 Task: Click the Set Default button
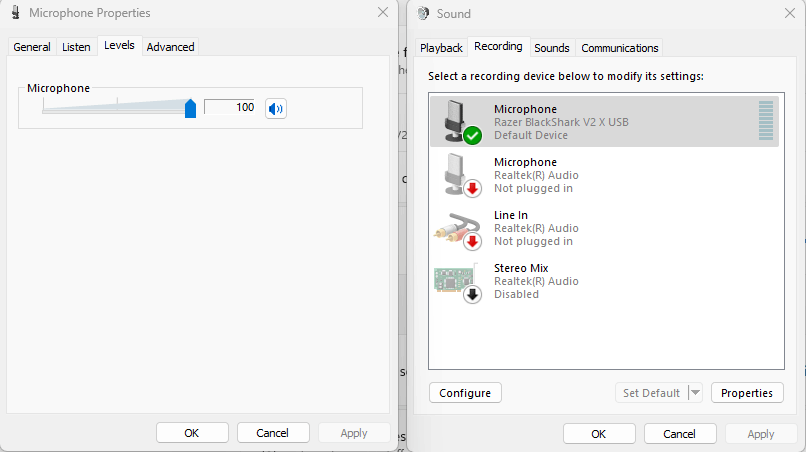click(651, 393)
